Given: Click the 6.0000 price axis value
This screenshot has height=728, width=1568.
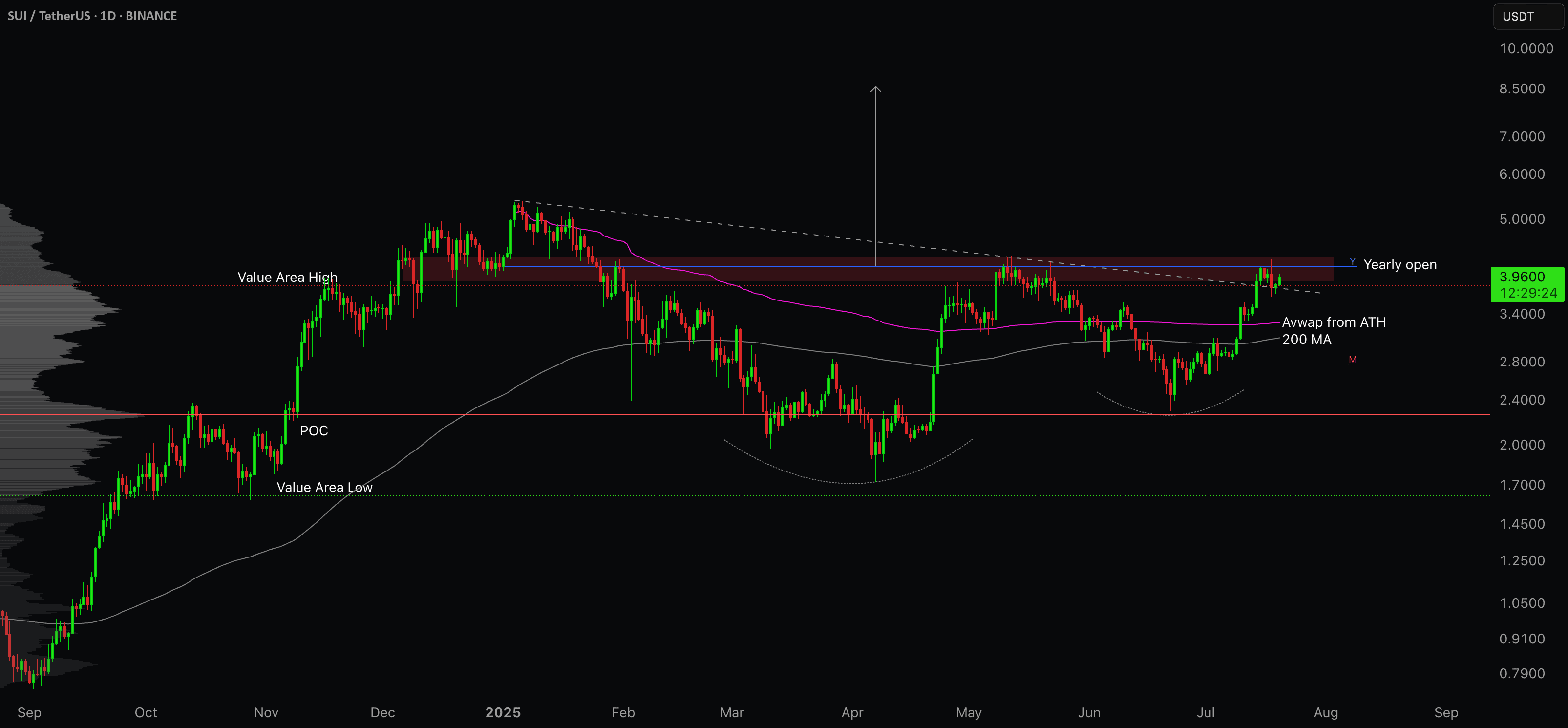Looking at the screenshot, I should (x=1522, y=174).
